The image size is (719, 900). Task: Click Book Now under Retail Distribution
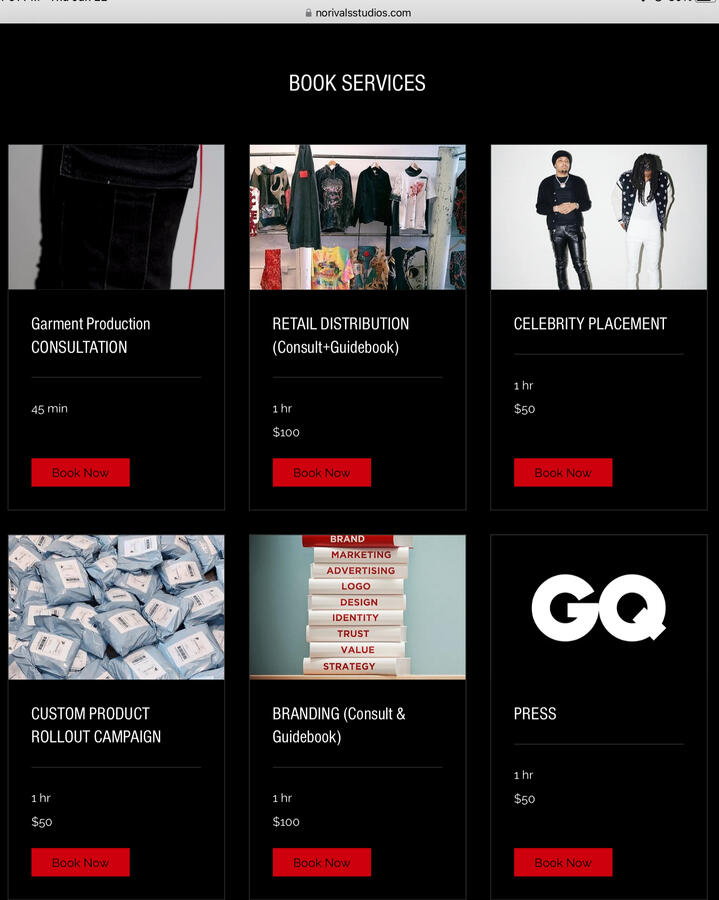coord(321,472)
